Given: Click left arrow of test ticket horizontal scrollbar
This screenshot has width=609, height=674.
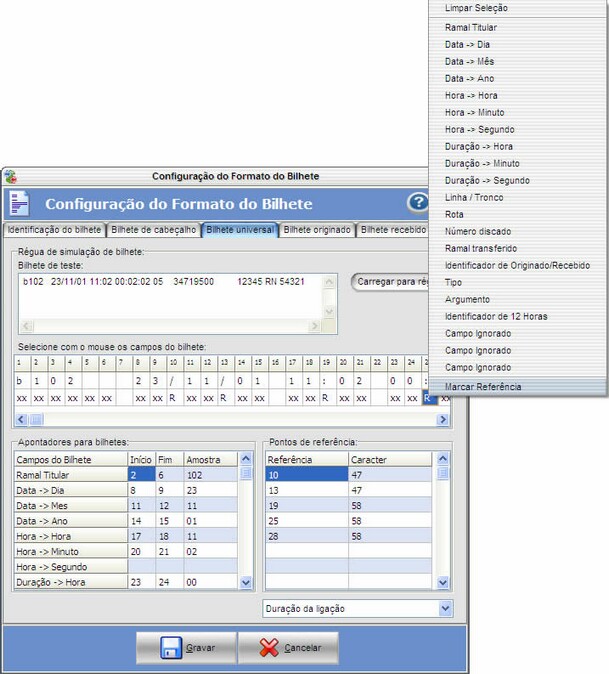Looking at the screenshot, I should click(27, 326).
